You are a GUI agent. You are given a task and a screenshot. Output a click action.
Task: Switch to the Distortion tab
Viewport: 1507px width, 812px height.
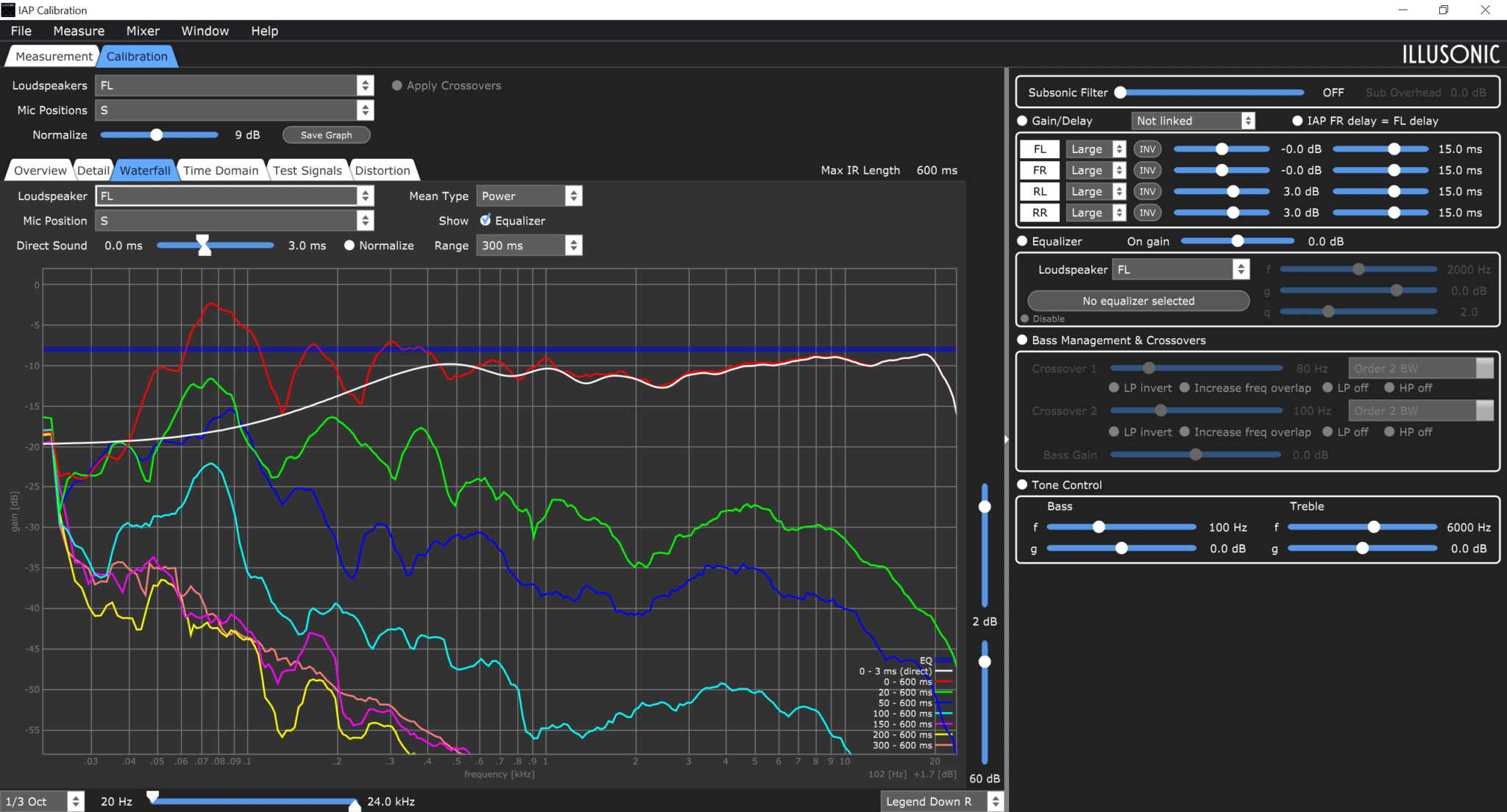[383, 171]
